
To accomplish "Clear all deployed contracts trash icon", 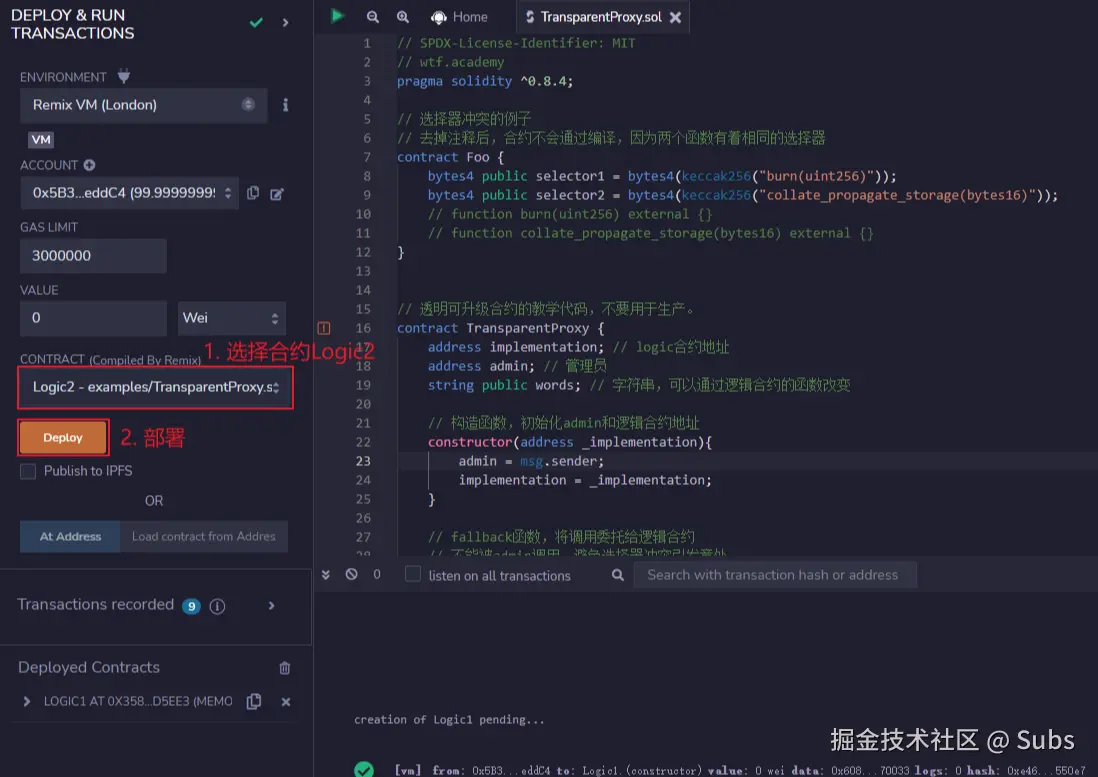I will 284,668.
